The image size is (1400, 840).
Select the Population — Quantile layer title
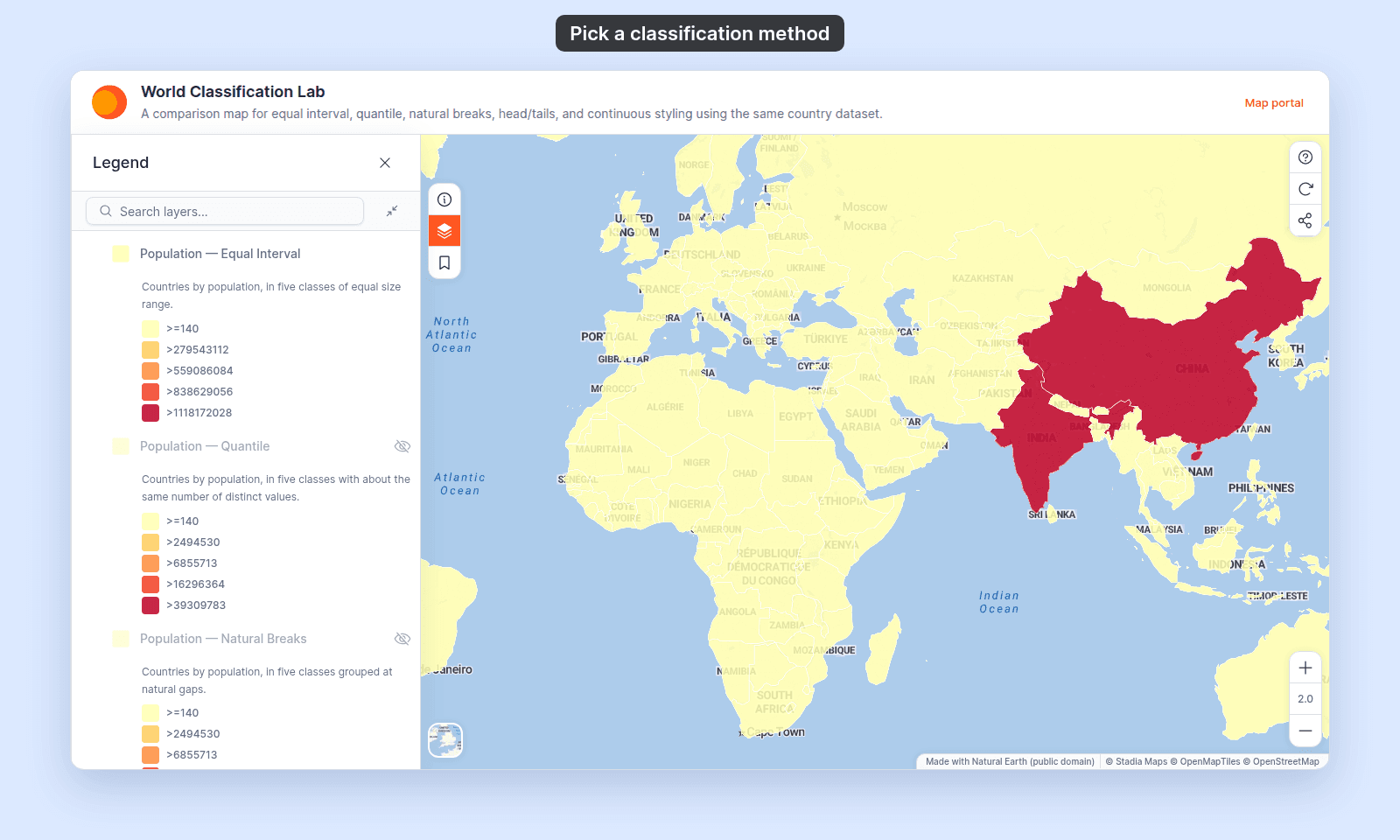pos(205,446)
